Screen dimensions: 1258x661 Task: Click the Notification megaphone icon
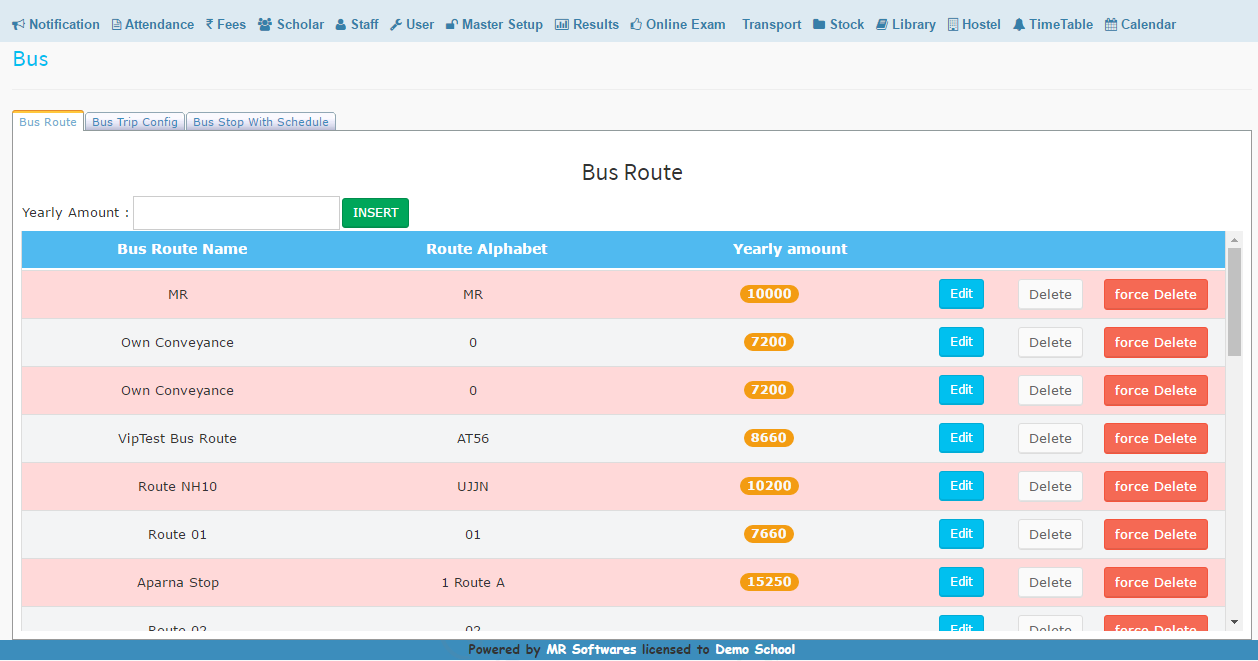pos(18,24)
